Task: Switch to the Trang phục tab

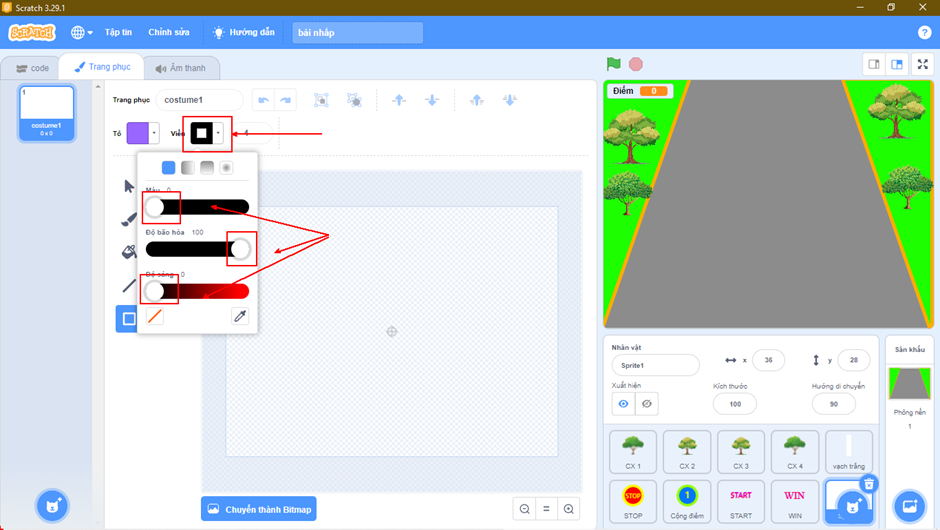Action: tap(103, 67)
